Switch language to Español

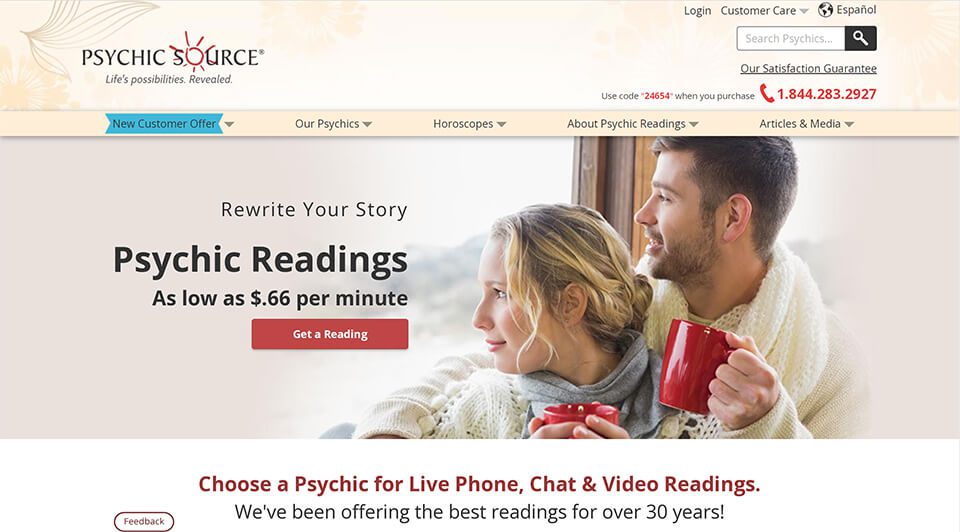click(856, 10)
